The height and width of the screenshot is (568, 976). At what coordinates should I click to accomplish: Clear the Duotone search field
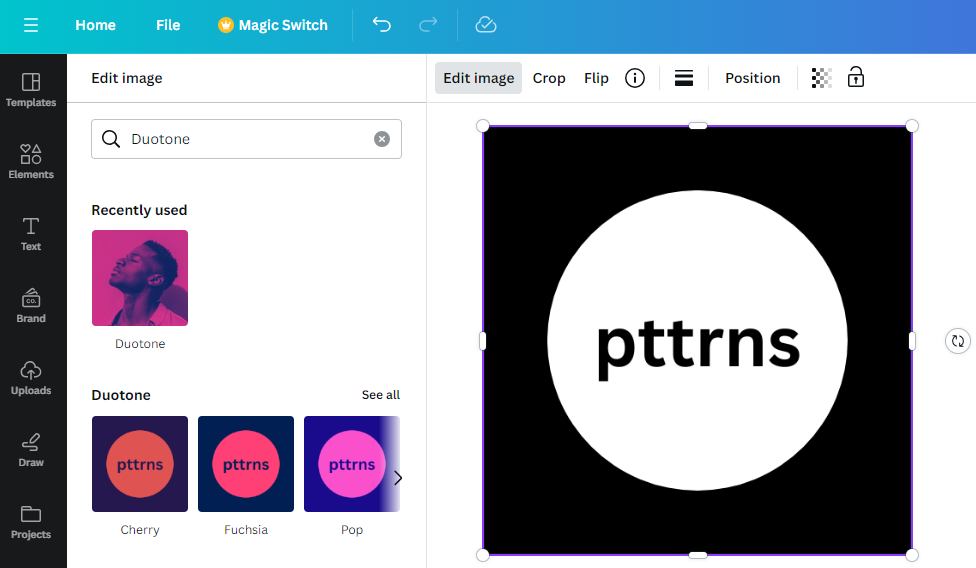point(382,139)
